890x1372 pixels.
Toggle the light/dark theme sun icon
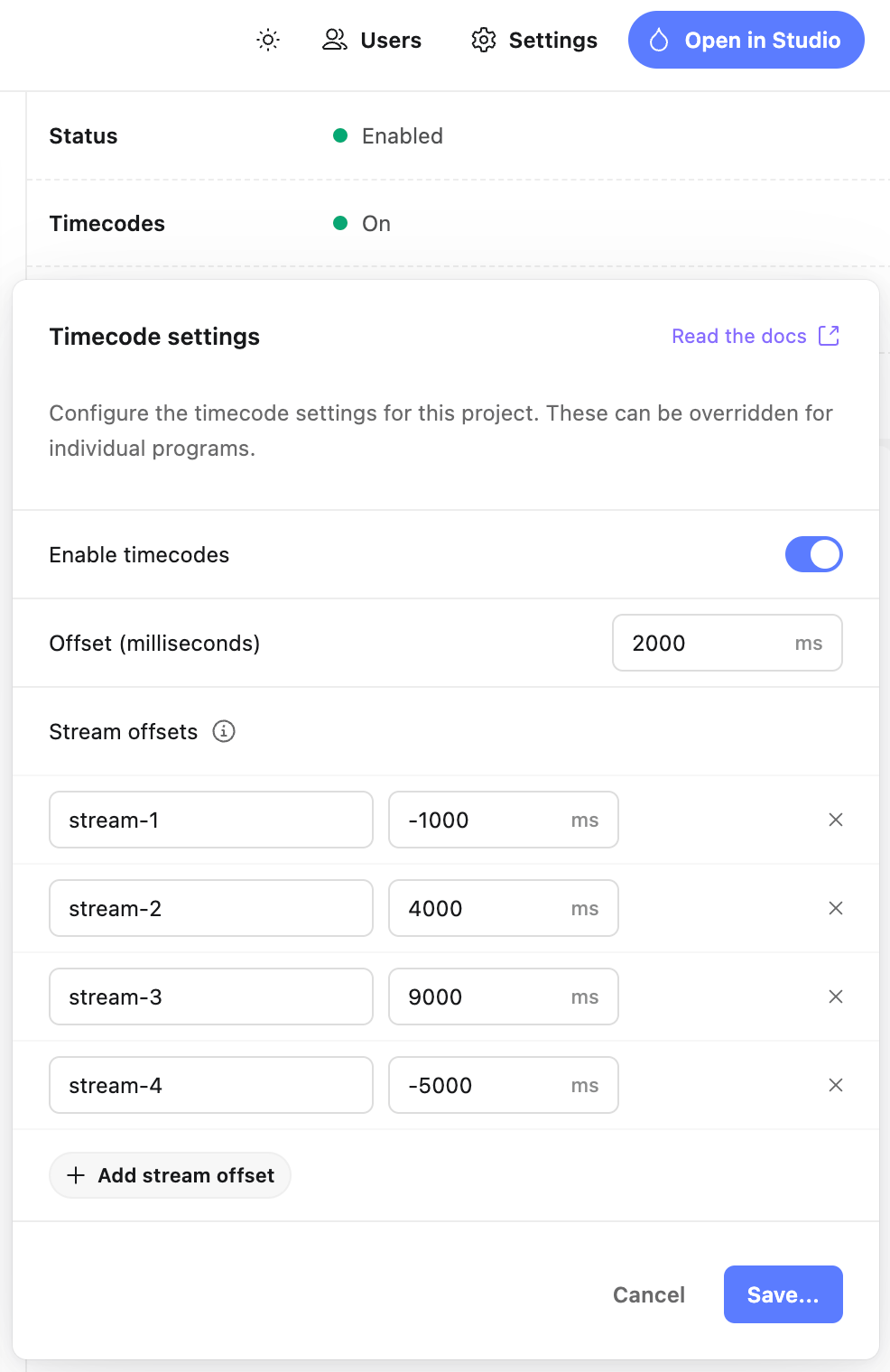[268, 40]
